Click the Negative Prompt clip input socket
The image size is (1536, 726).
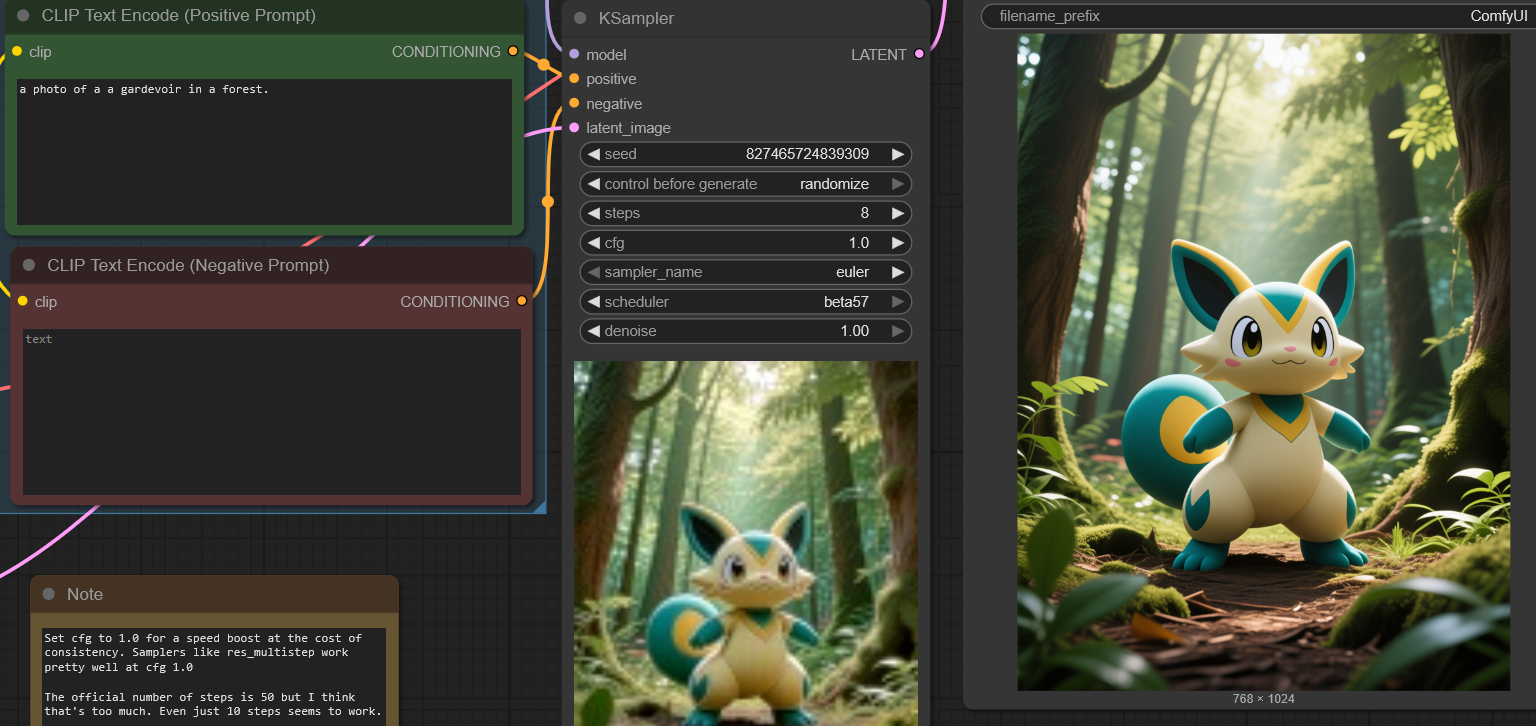[x=22, y=301]
